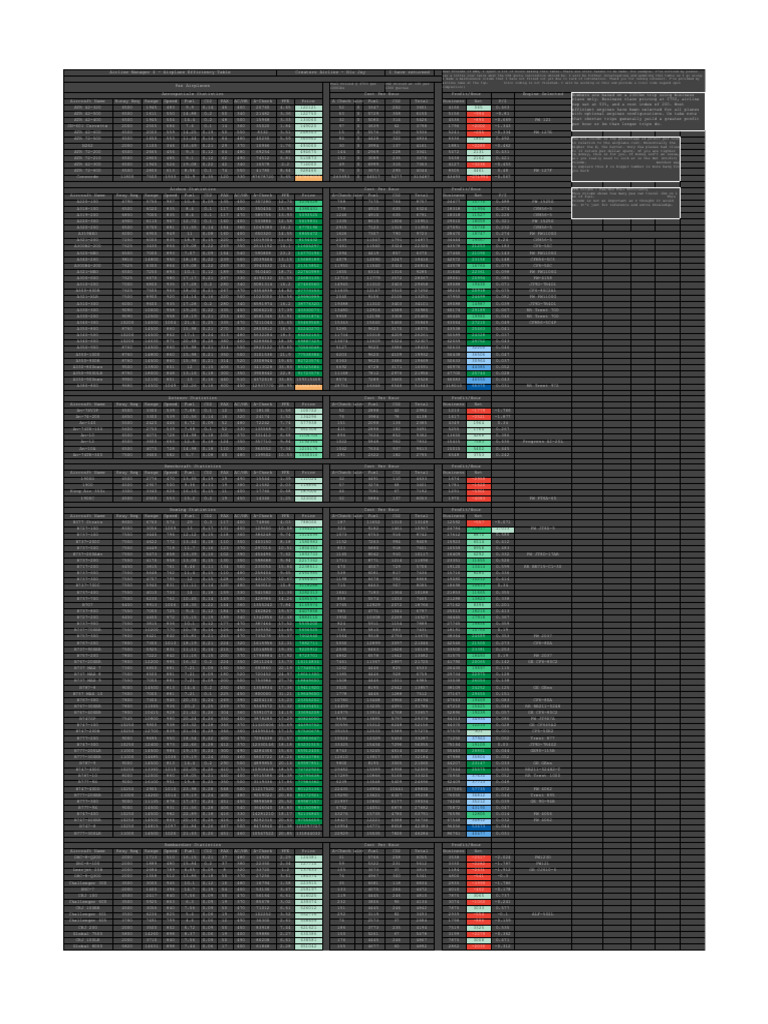Select the Aerospatiale Statistics section header

coord(193,95)
